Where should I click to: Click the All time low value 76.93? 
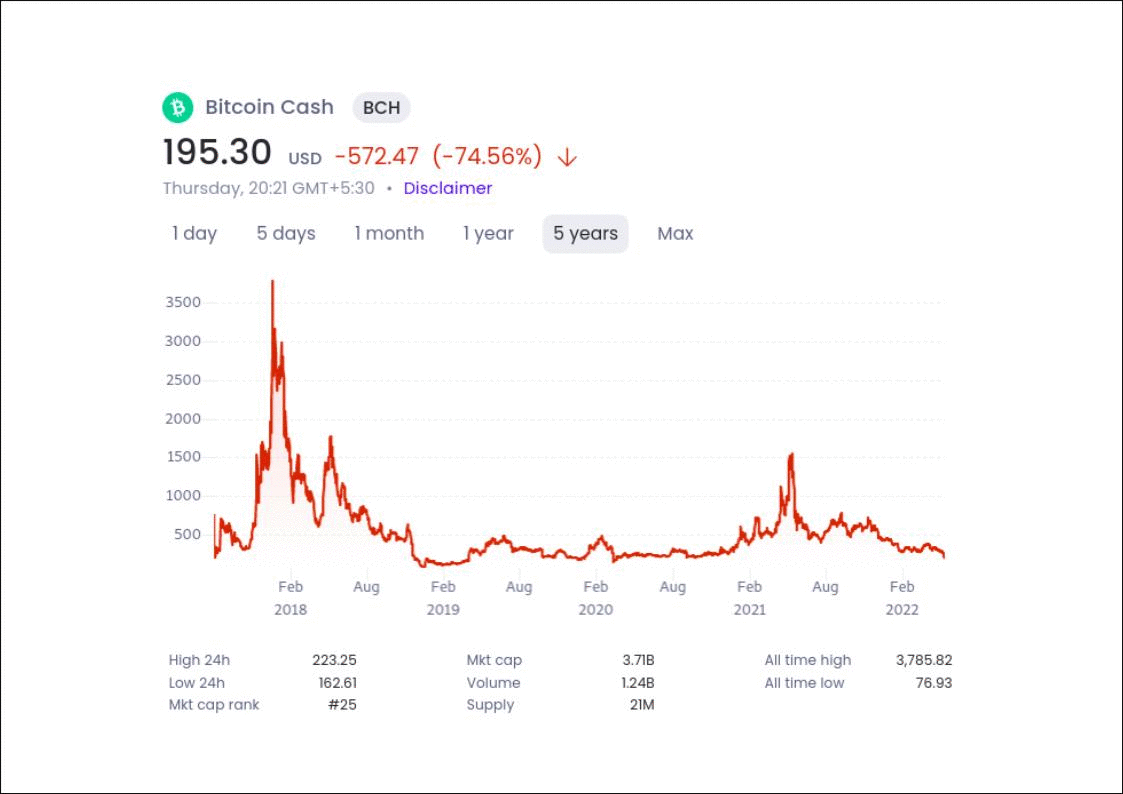934,683
